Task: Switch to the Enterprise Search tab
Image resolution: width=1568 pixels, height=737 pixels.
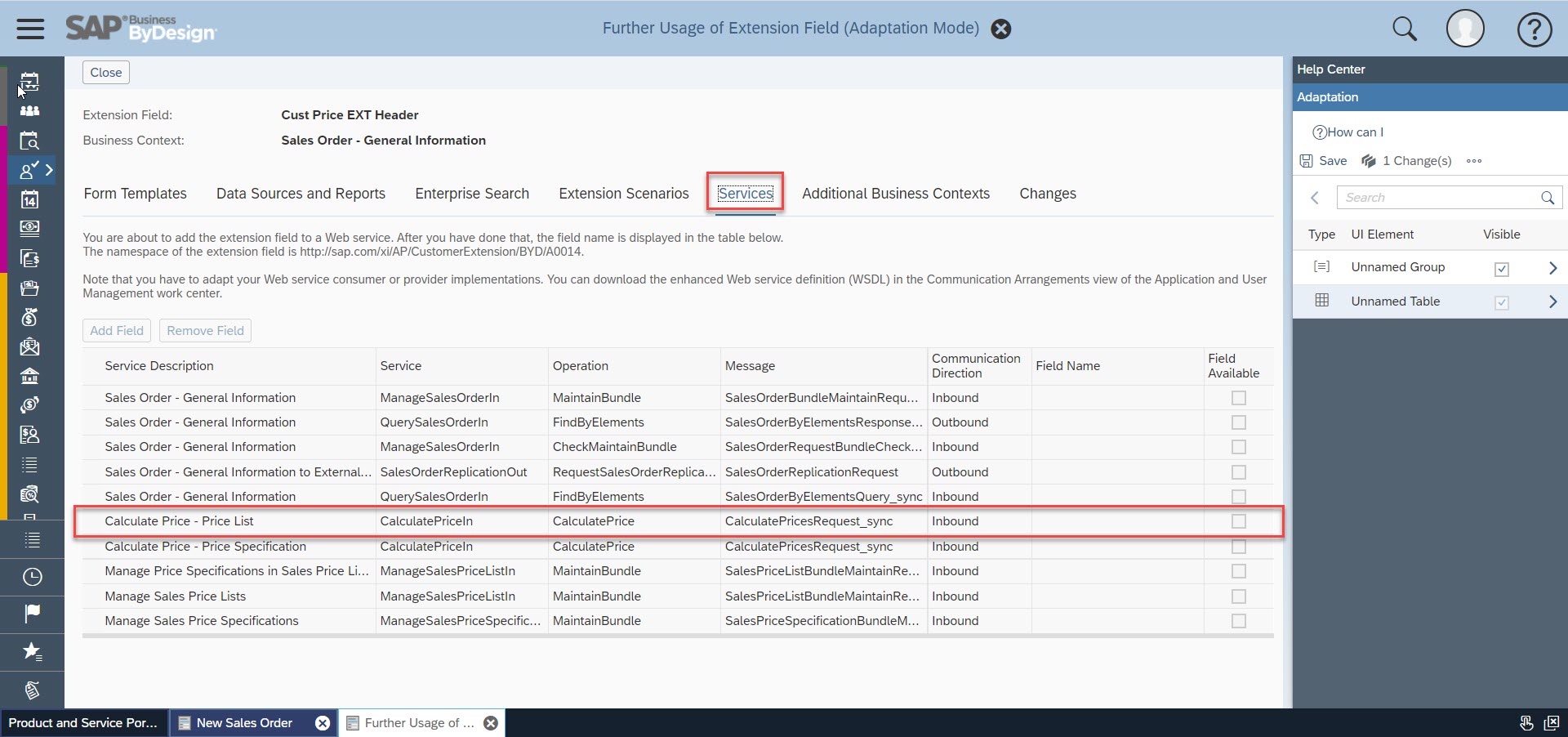Action: (x=472, y=194)
